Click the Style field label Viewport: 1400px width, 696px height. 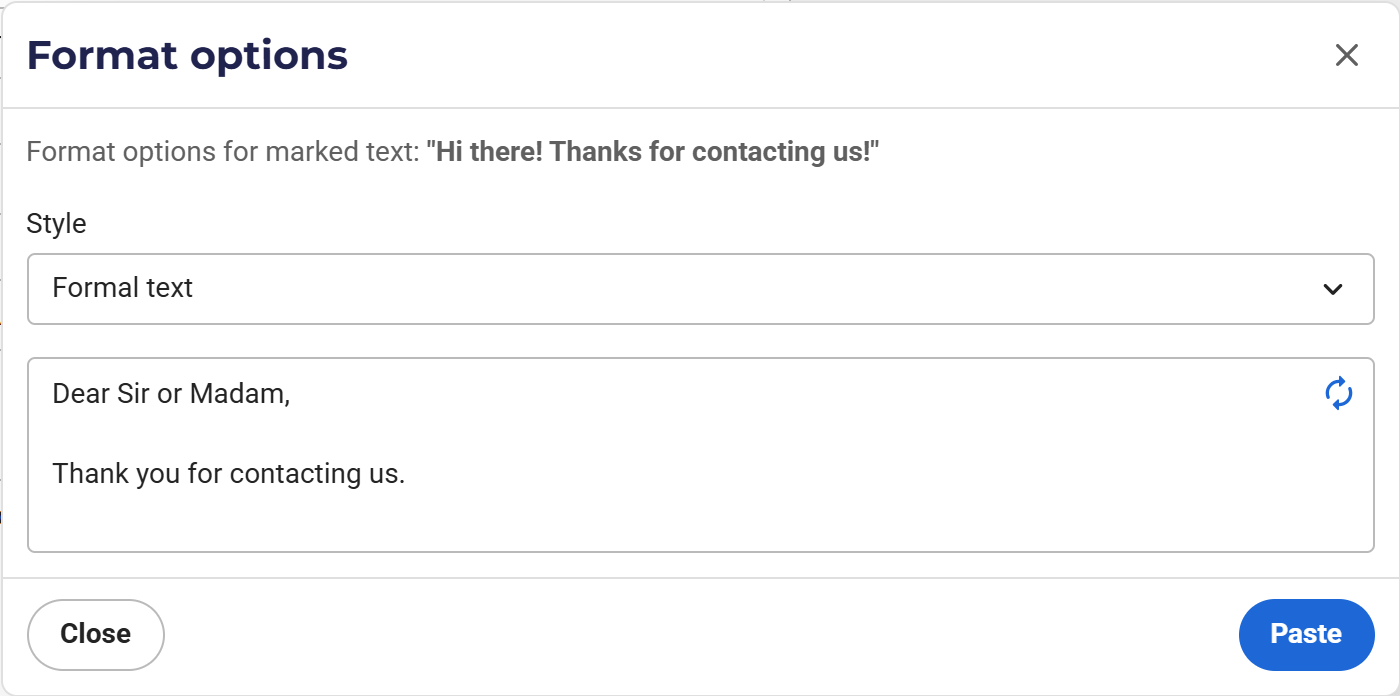coord(56,223)
